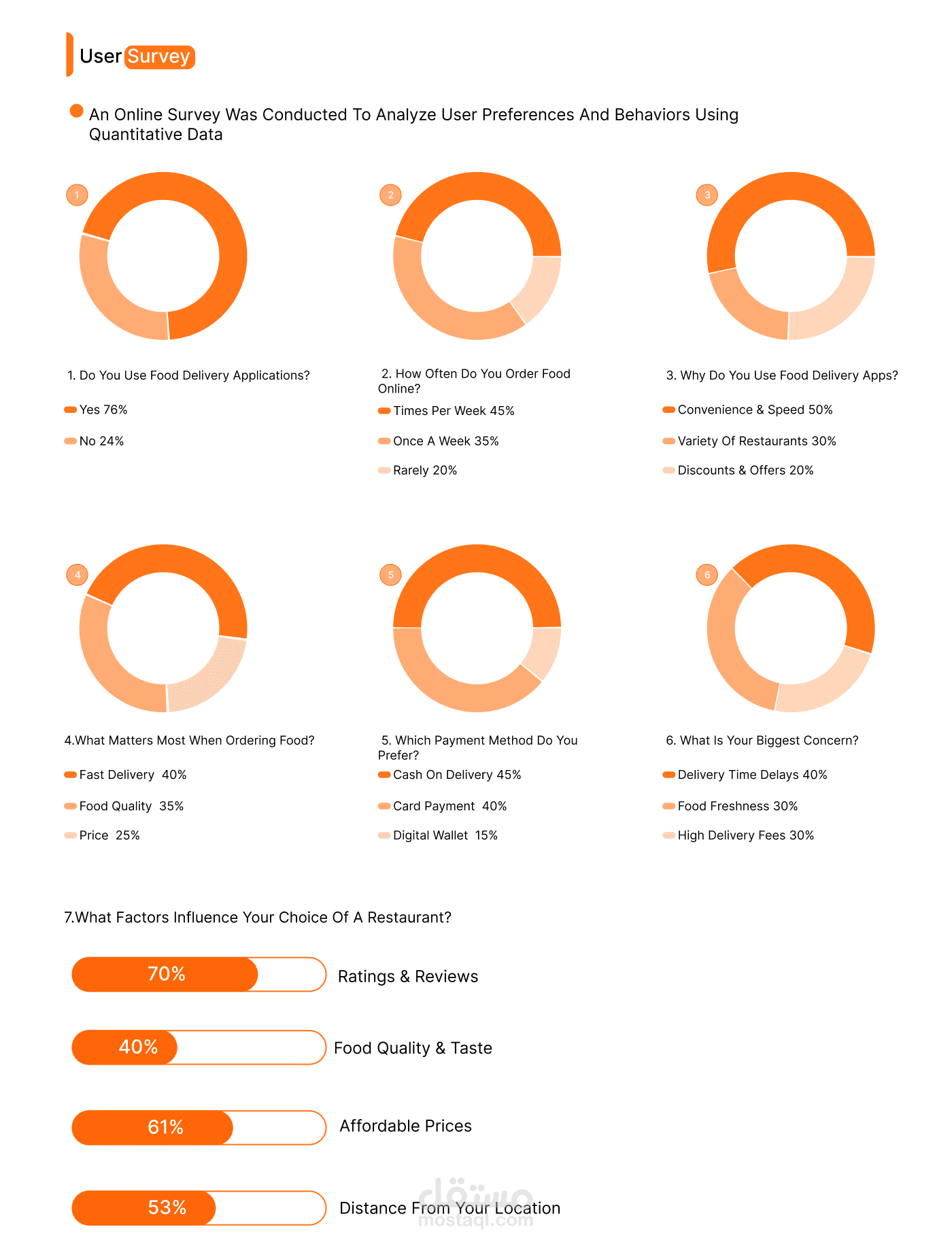Click the numbered badge 2 circle
952x1255 pixels.
tap(390, 195)
